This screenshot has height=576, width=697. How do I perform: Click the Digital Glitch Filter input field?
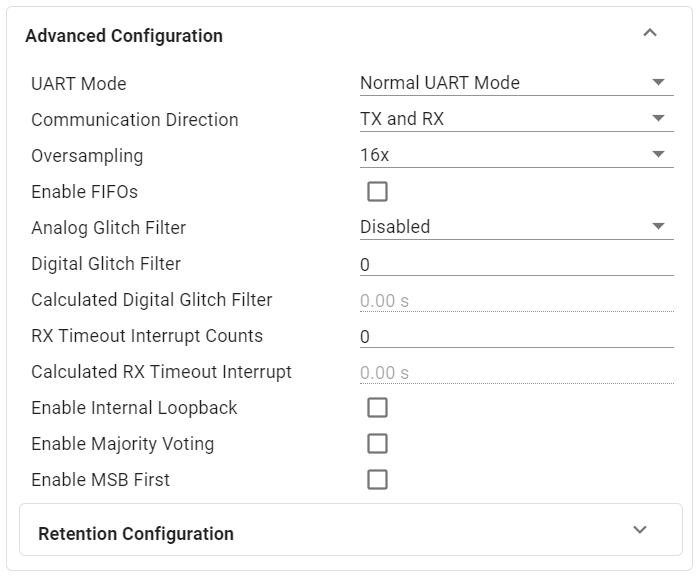tap(515, 264)
